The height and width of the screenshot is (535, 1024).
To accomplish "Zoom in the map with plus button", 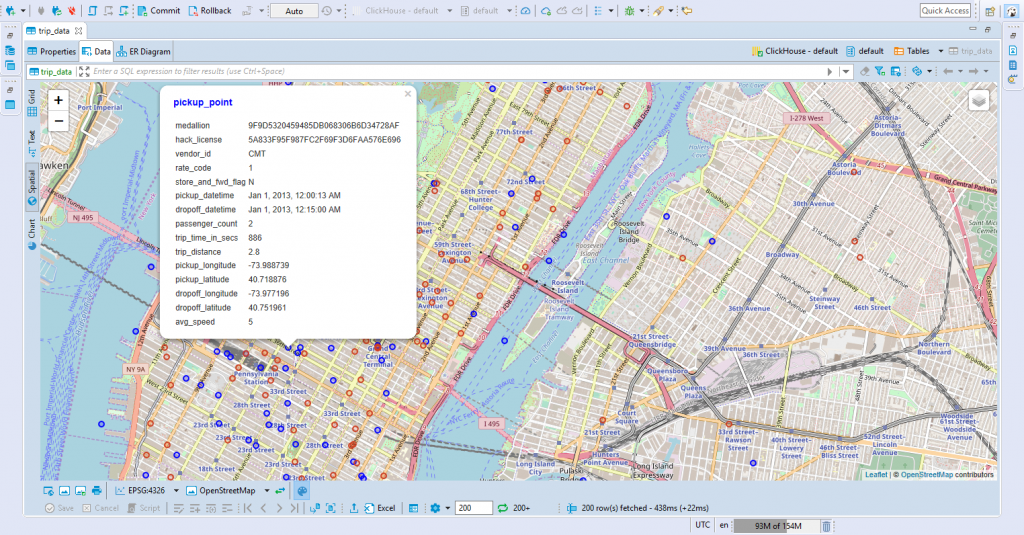I will (x=58, y=100).
